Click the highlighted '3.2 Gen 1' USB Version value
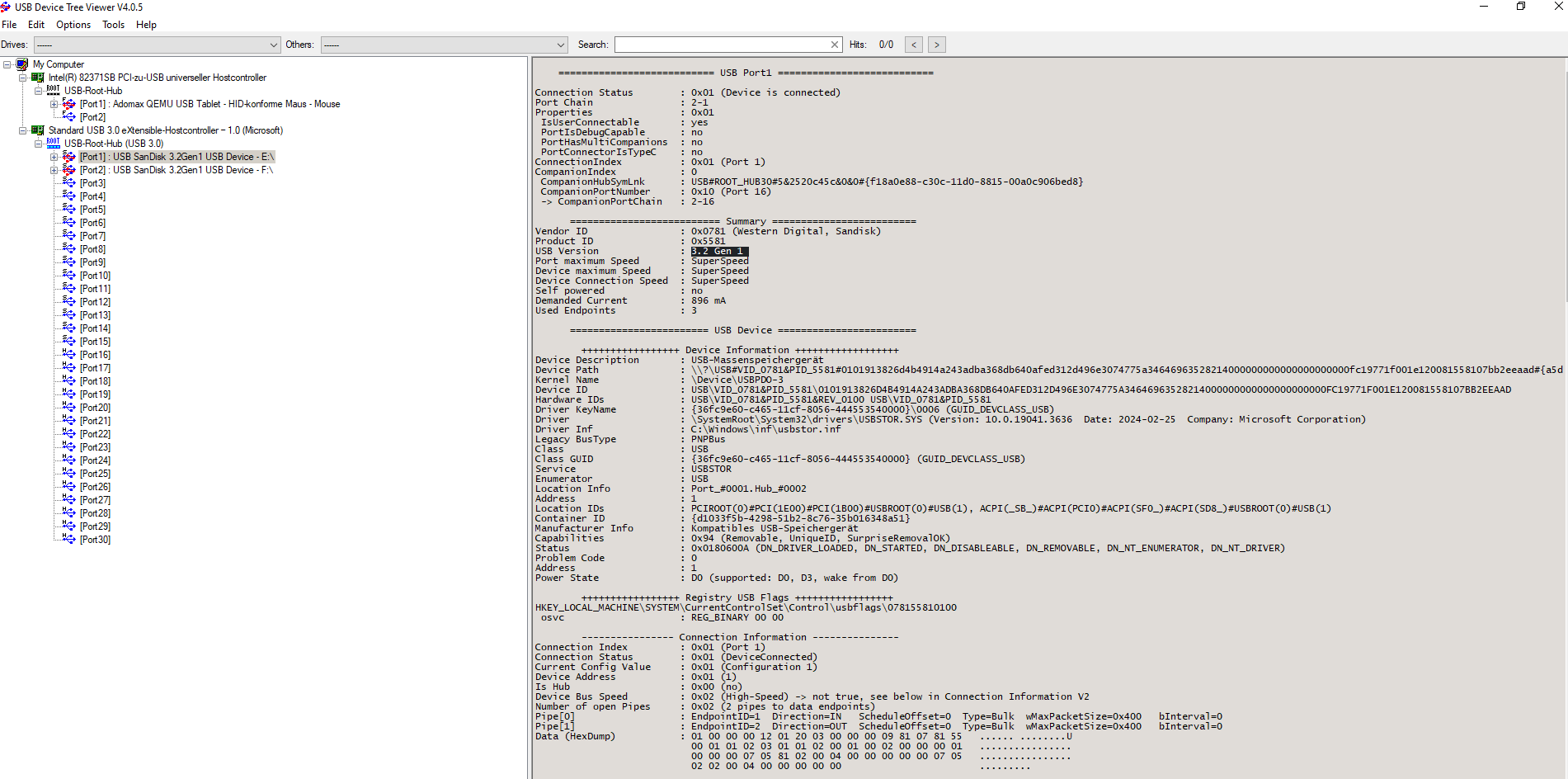1568x779 pixels. tap(719, 251)
